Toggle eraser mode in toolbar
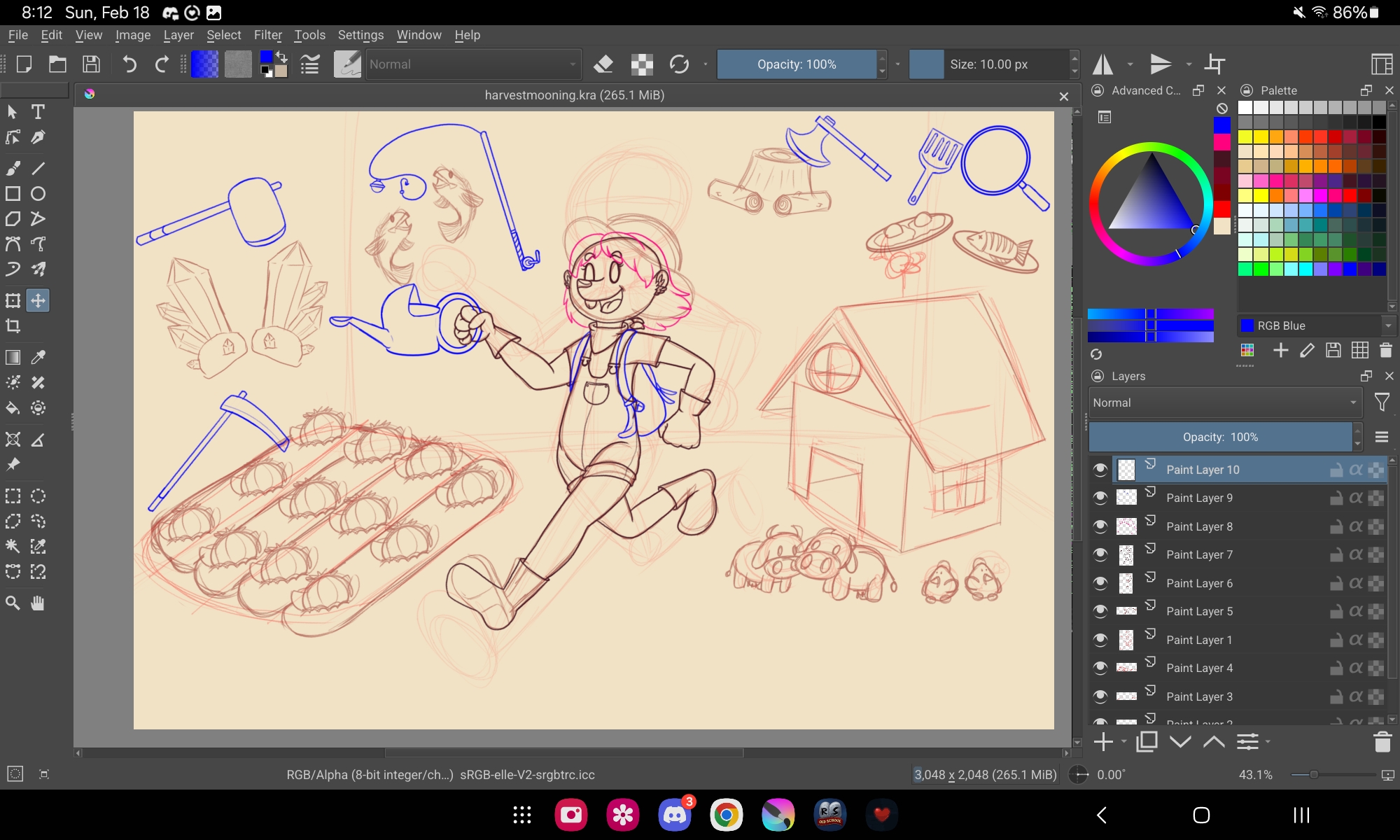Viewport: 1400px width, 840px height. click(603, 64)
